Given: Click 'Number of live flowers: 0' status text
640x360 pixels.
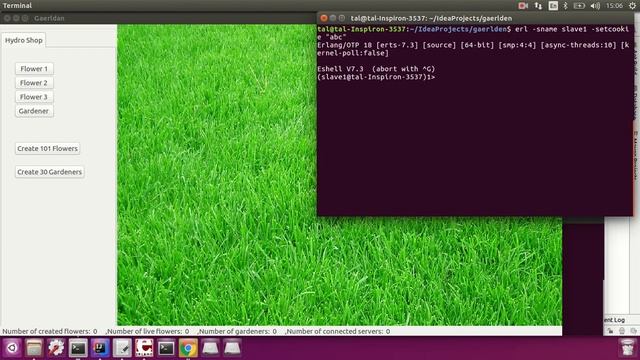Looking at the screenshot, I should (148, 331).
